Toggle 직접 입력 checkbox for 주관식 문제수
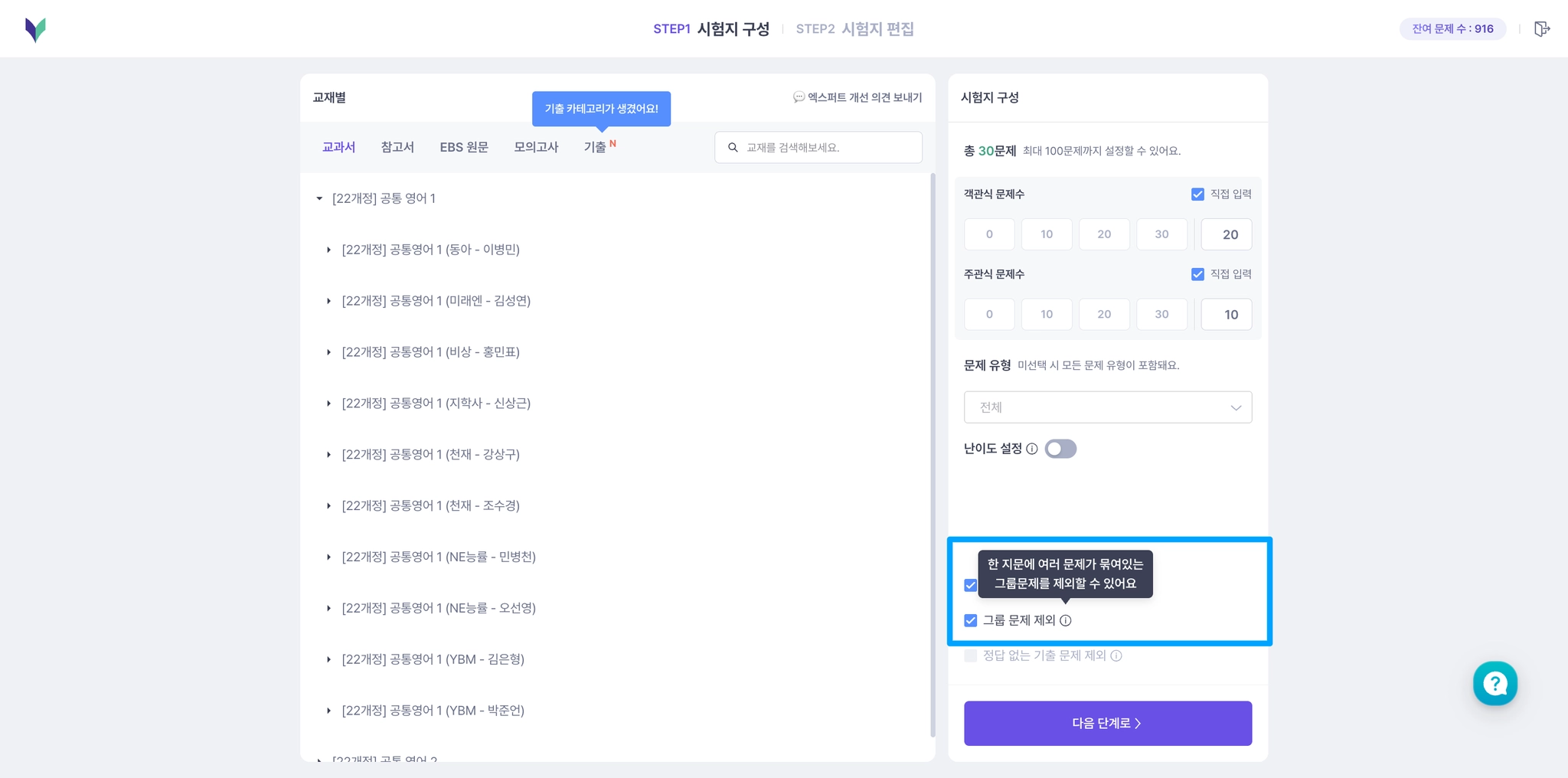Image resolution: width=1568 pixels, height=778 pixels. click(1197, 274)
